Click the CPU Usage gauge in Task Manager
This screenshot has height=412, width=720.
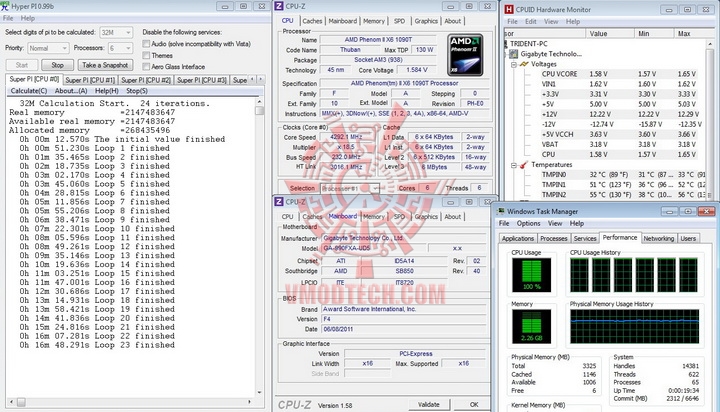click(531, 275)
